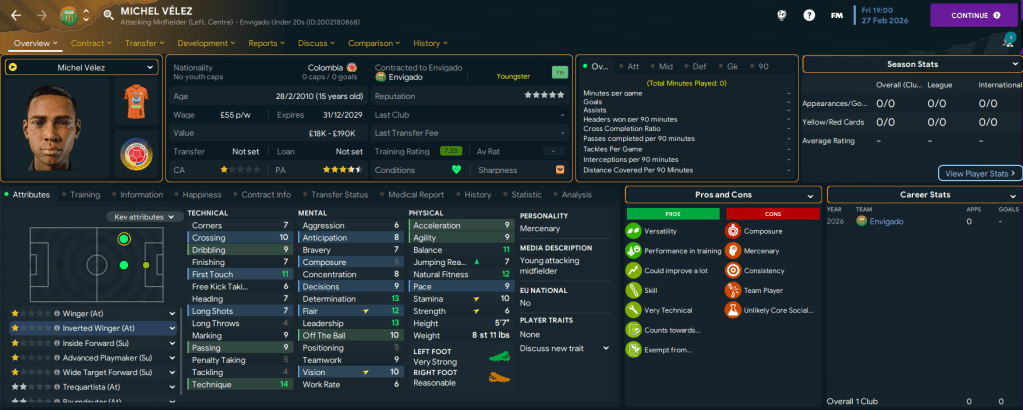Open the help question mark icon

pos(809,15)
